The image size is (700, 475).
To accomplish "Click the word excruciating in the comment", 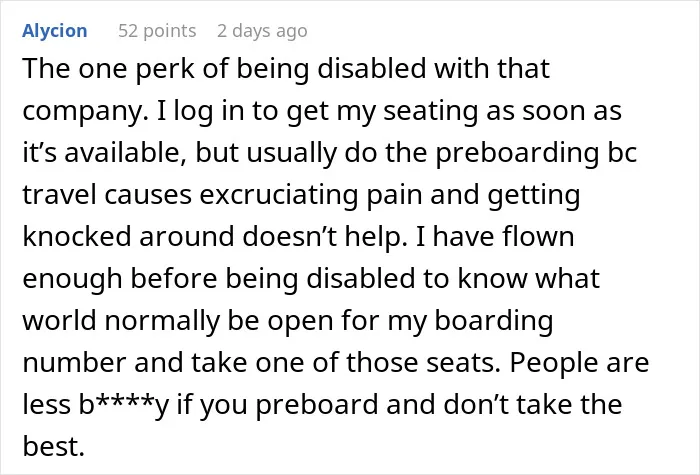I will point(279,195).
